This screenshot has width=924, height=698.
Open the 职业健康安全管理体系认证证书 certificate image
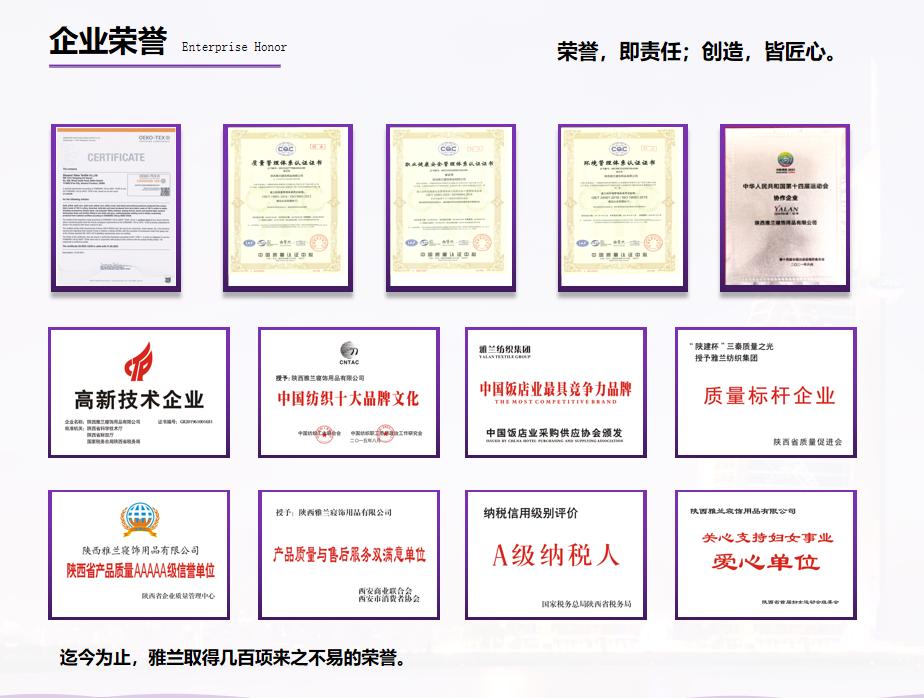click(x=451, y=208)
